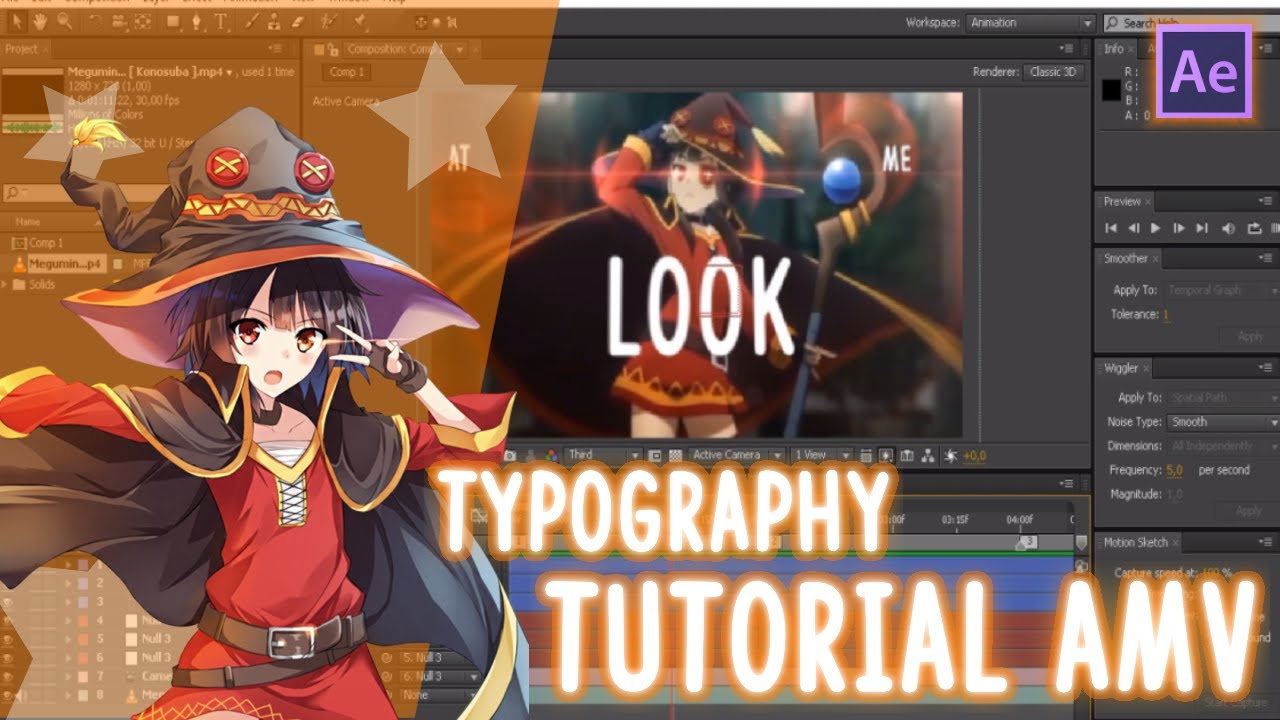Click the black color swatch in Info
The height and width of the screenshot is (720, 1280).
click(x=1111, y=90)
